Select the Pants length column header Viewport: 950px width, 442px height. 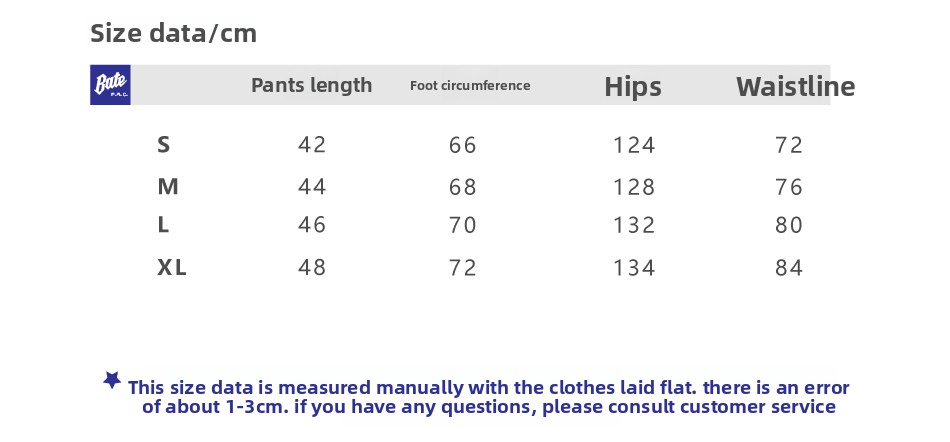[311, 86]
